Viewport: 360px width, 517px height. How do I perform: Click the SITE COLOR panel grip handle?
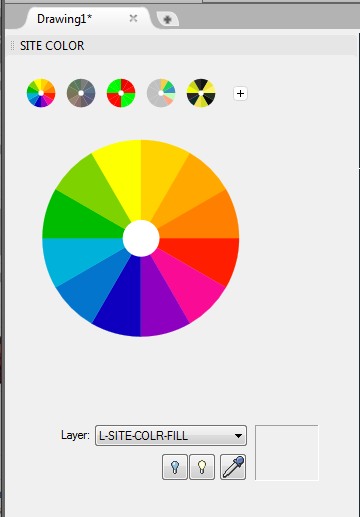[x=13, y=45]
